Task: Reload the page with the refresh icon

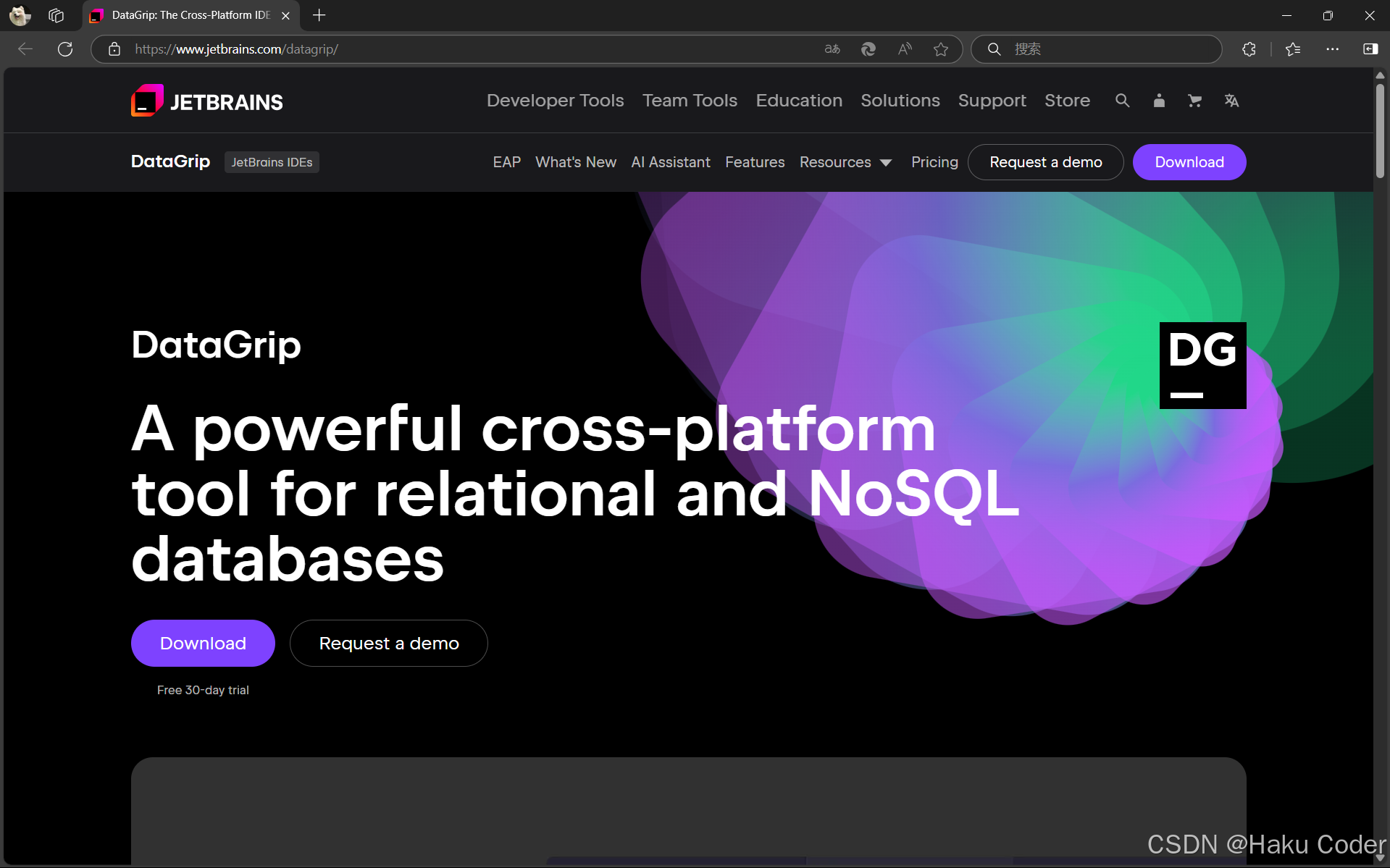Action: click(65, 49)
